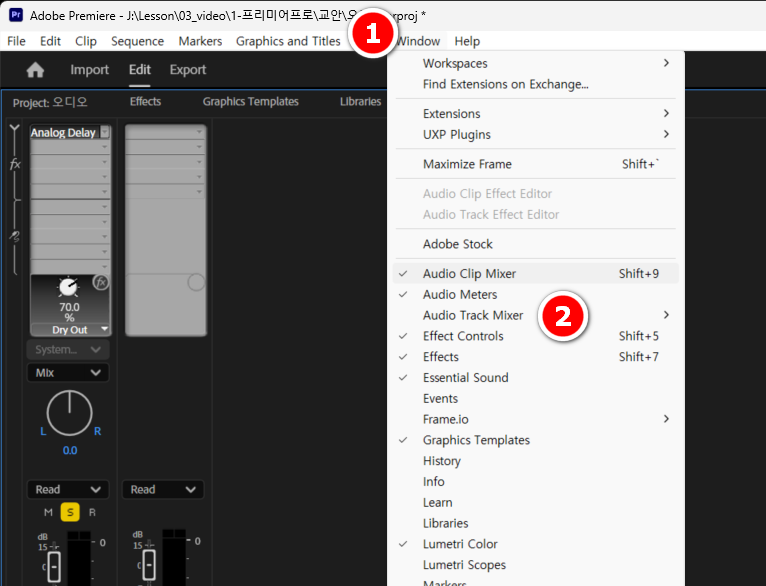The image size is (766, 586).
Task: Enable Record on the first track
Action: coord(92,512)
